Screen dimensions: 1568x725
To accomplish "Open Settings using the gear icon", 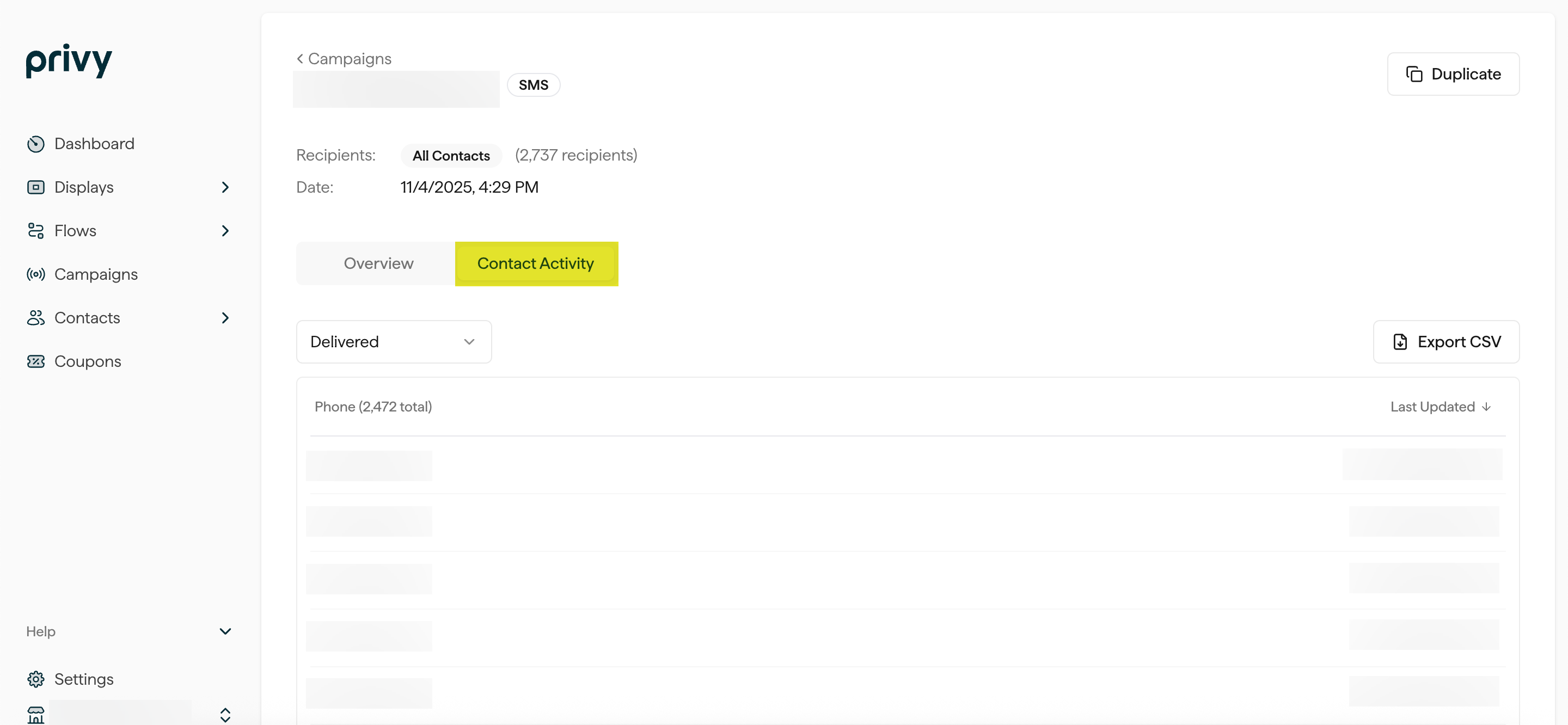I will 36,679.
